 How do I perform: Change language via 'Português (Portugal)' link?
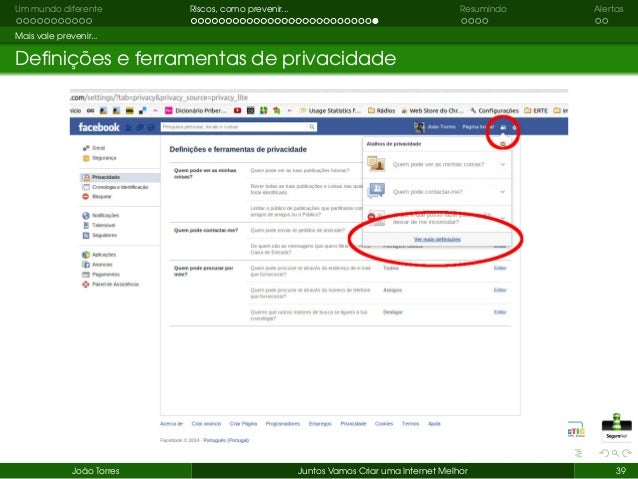pyautogui.click(x=226, y=440)
